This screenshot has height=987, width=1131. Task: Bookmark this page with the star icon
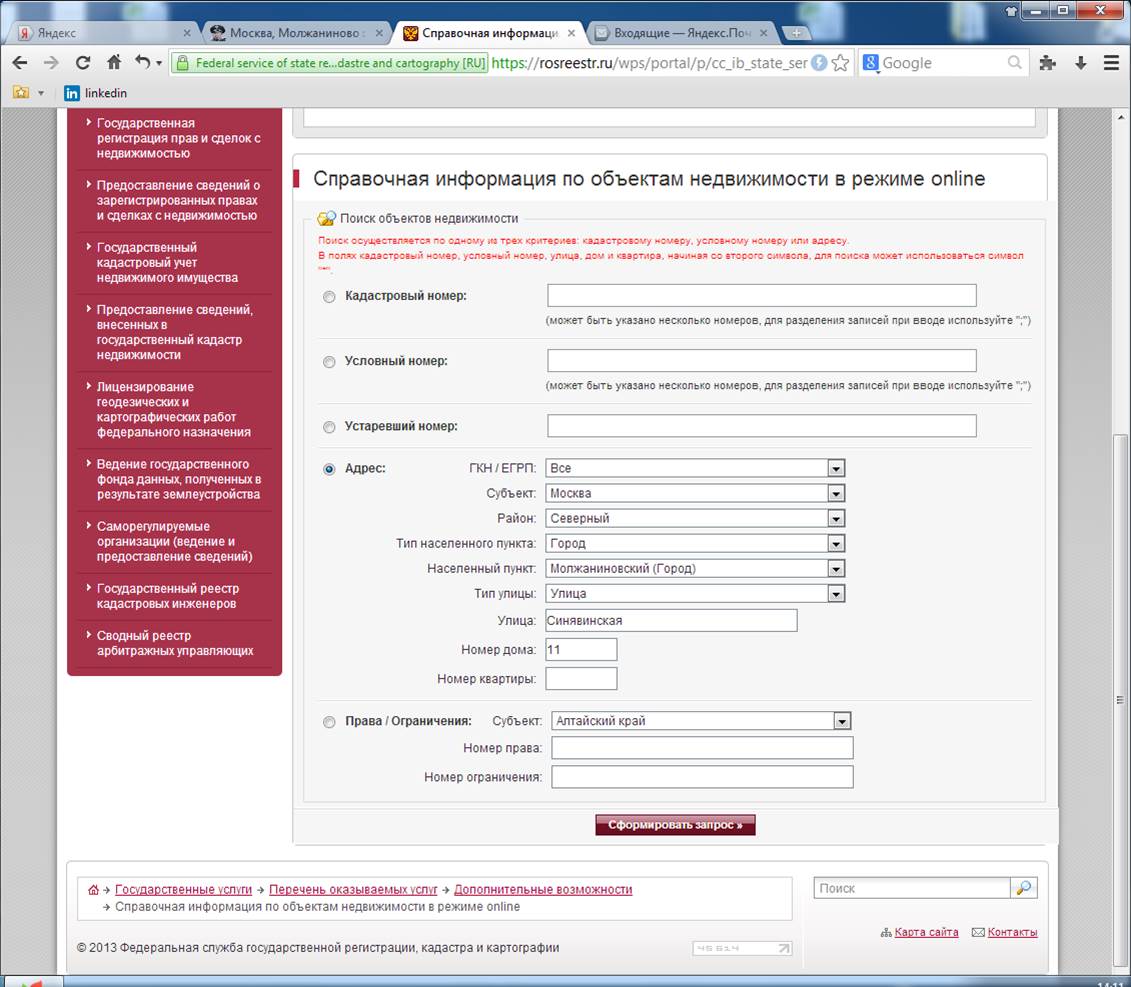841,63
